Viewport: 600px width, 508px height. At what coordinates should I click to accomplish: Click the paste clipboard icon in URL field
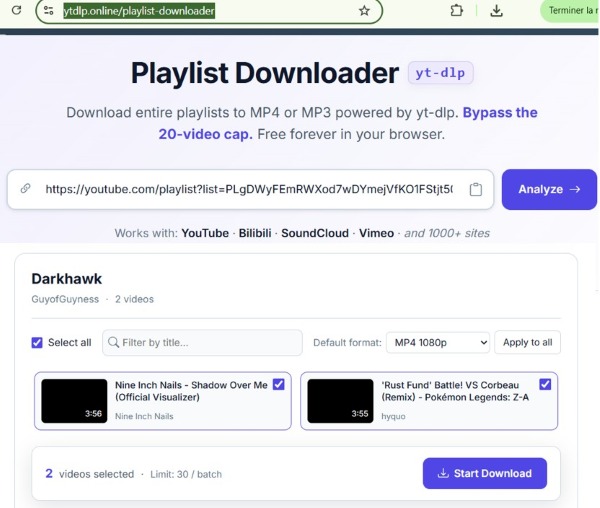pos(476,189)
